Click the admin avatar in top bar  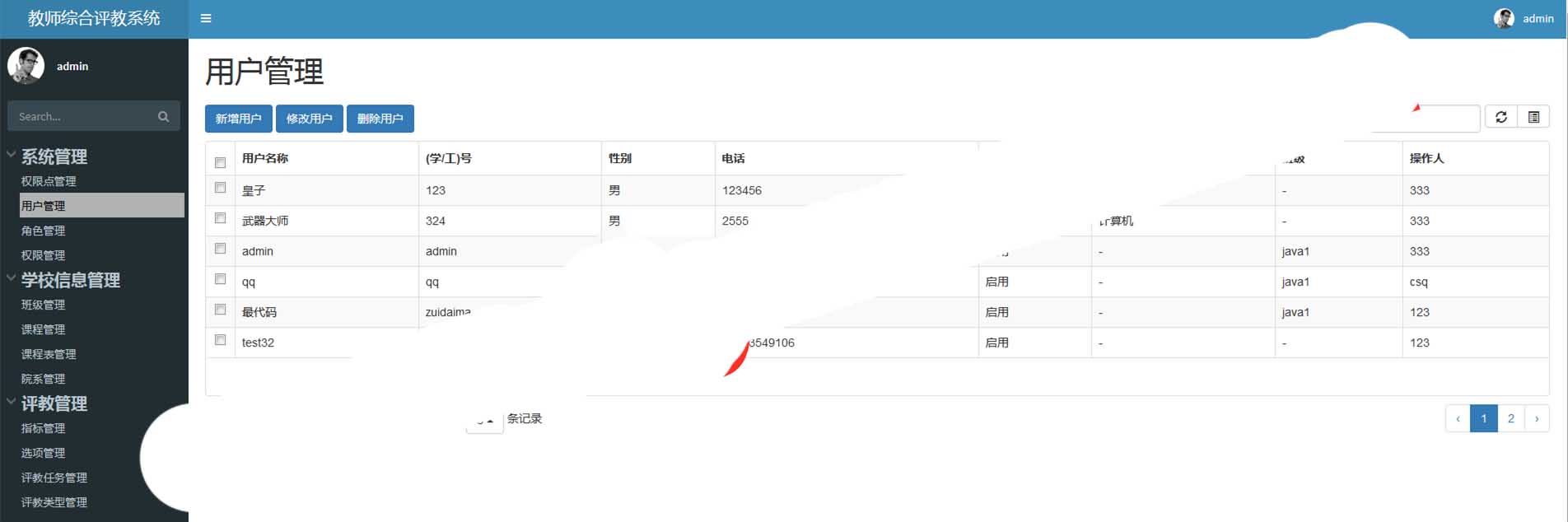(1504, 18)
